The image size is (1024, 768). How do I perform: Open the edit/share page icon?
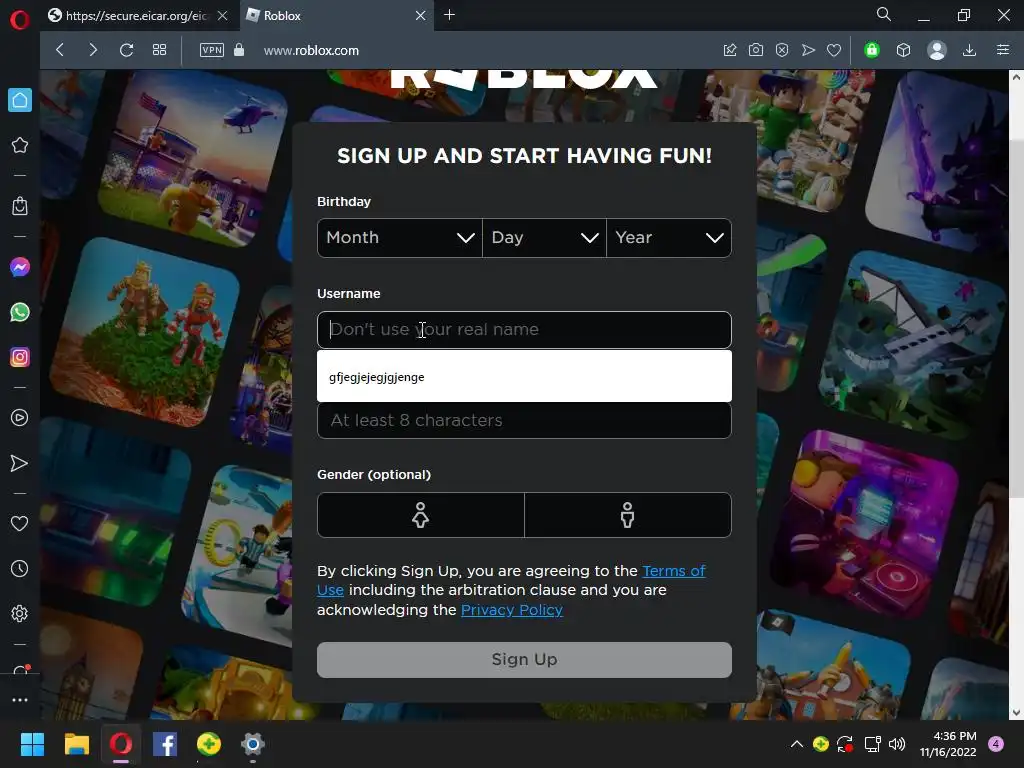730,50
